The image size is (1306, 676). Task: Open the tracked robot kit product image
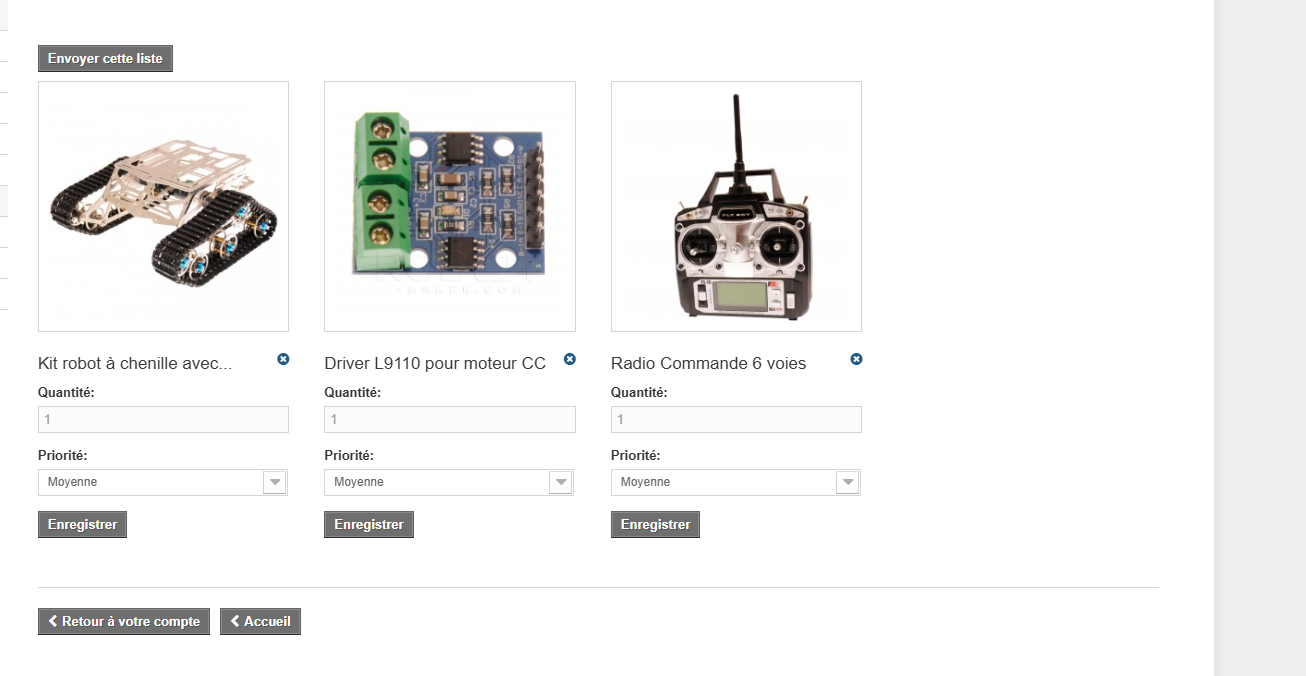click(163, 206)
